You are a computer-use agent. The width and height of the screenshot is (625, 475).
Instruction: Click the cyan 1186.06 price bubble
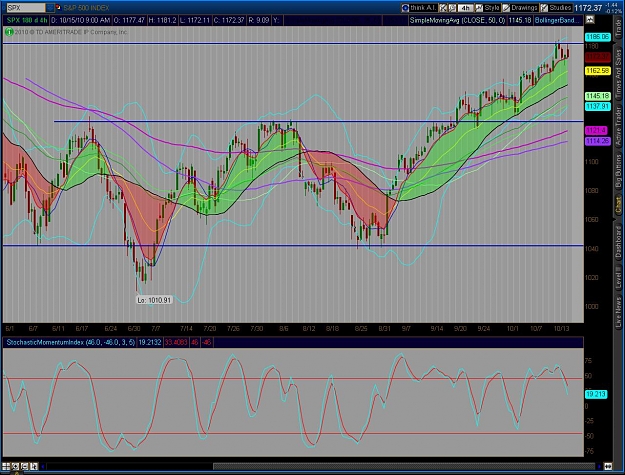[x=597, y=37]
